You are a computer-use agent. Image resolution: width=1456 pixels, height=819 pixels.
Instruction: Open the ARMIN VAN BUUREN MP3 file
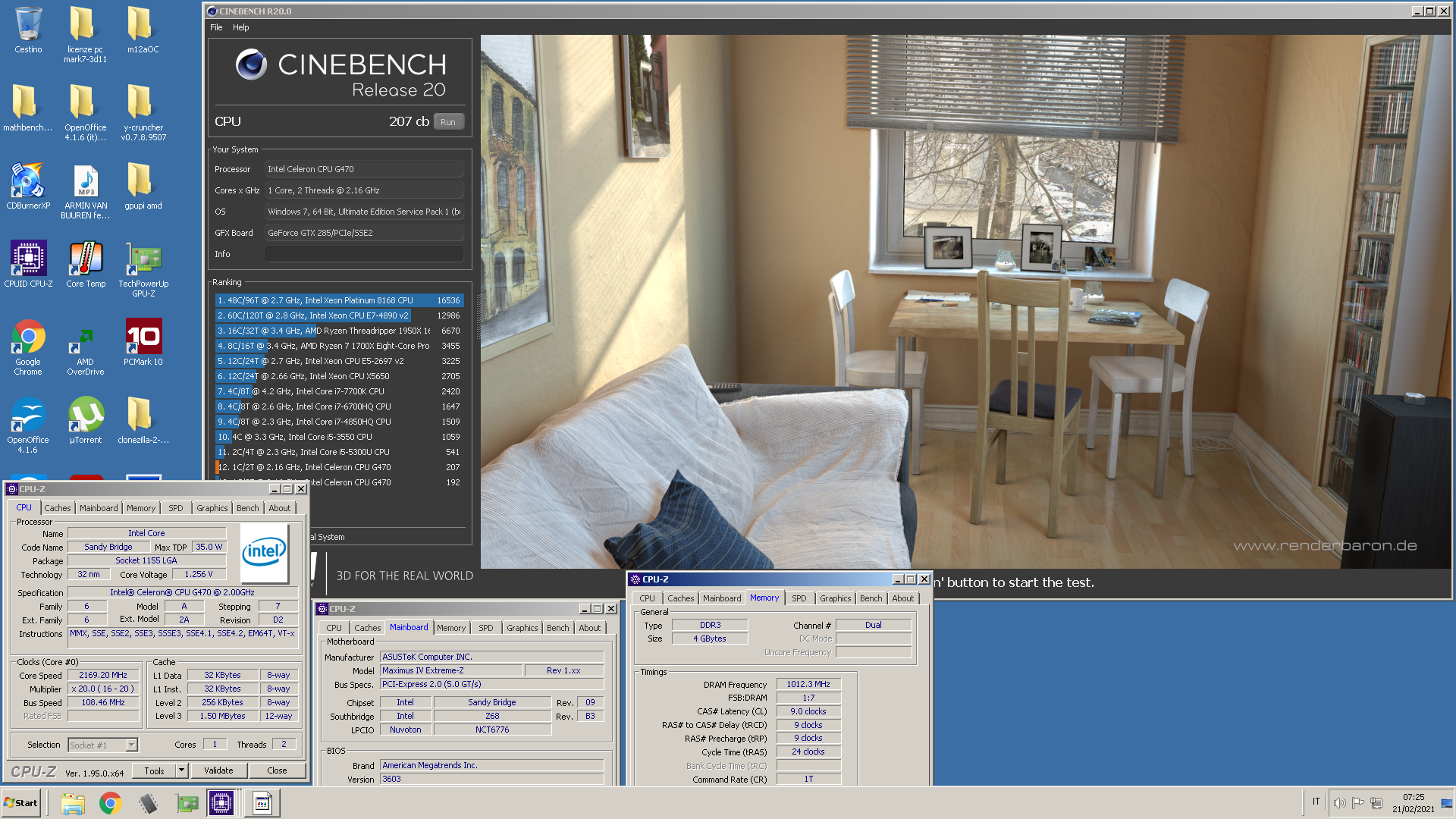point(85,191)
